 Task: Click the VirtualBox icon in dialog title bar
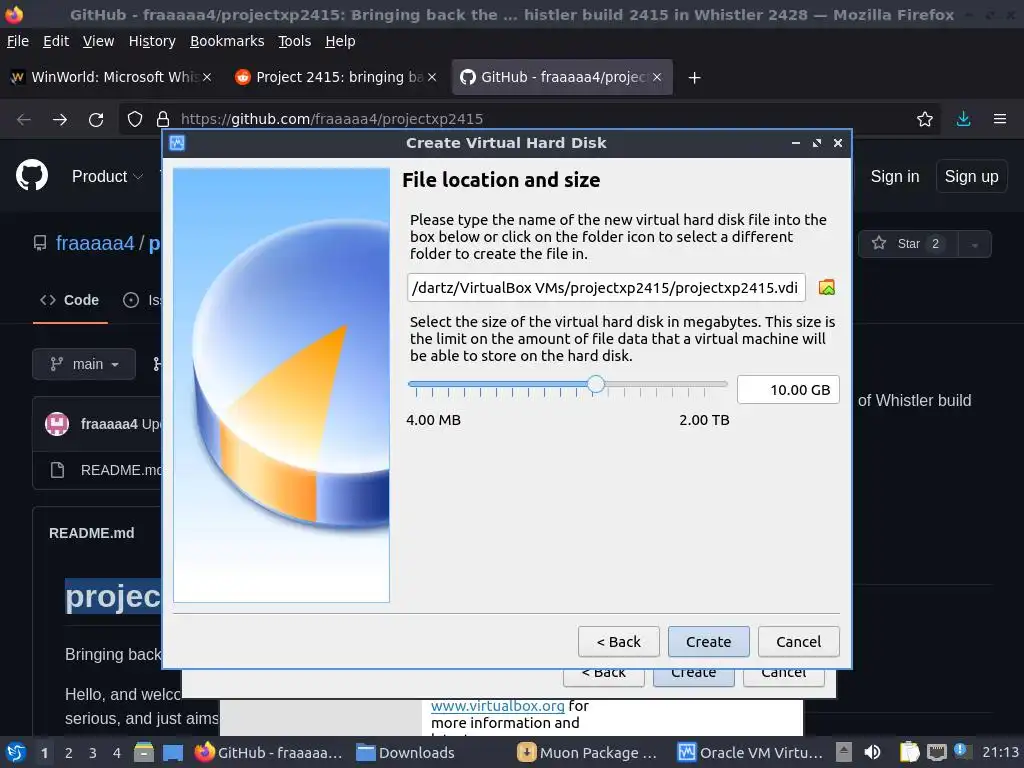pos(177,142)
